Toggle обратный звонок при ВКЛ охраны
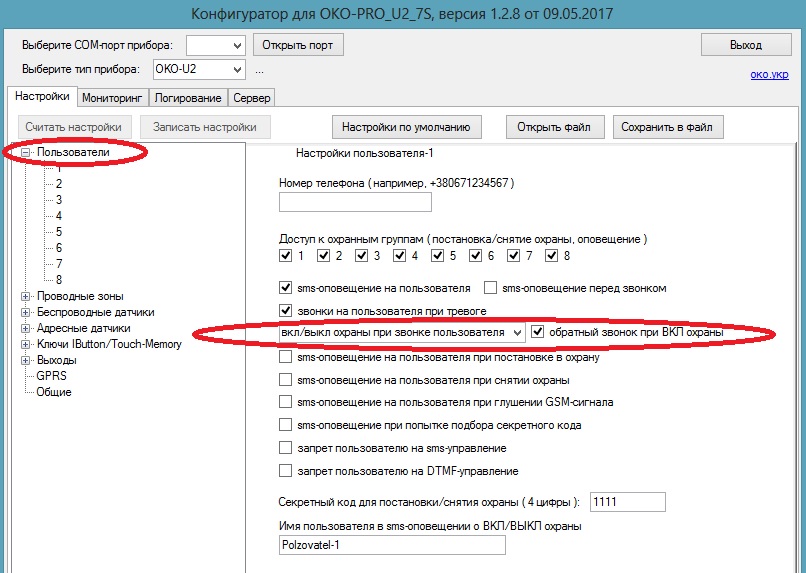Screen dimensions: 806x573 coord(538,332)
